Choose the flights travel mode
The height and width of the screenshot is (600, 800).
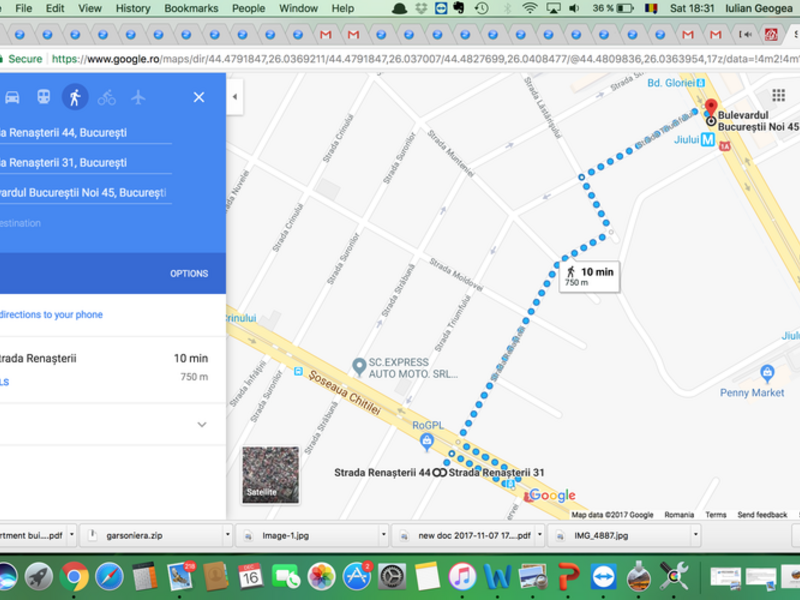coord(138,97)
